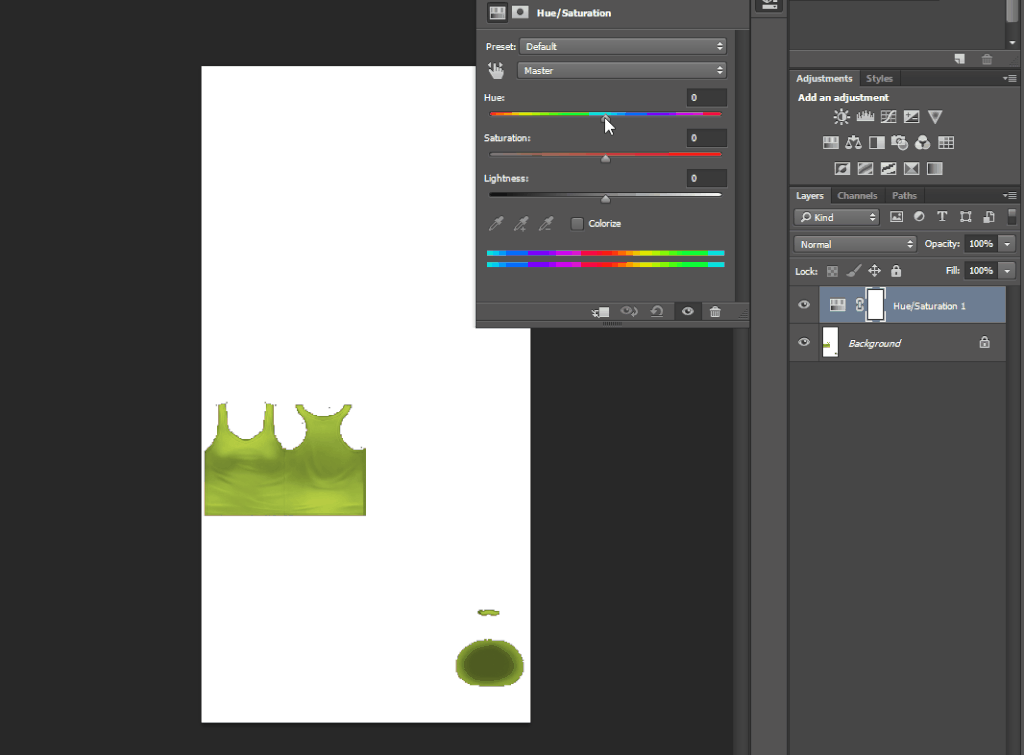Hide the Background layer
Viewport: 1024px width, 755px height.
[804, 342]
